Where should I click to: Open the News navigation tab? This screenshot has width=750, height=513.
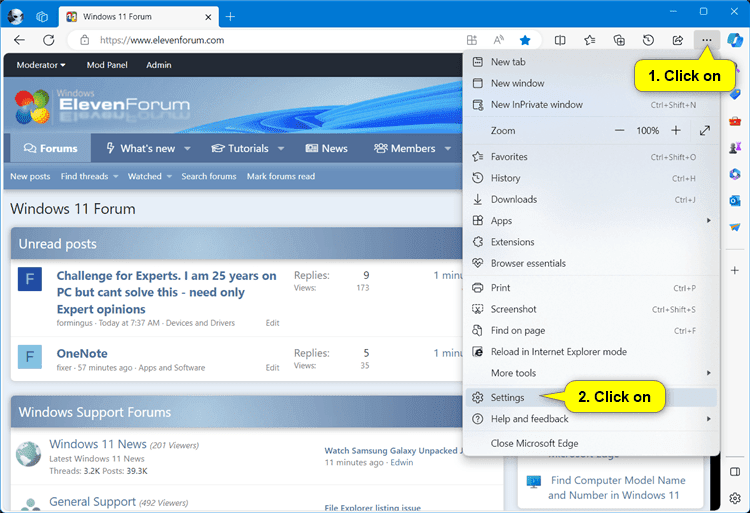(327, 149)
